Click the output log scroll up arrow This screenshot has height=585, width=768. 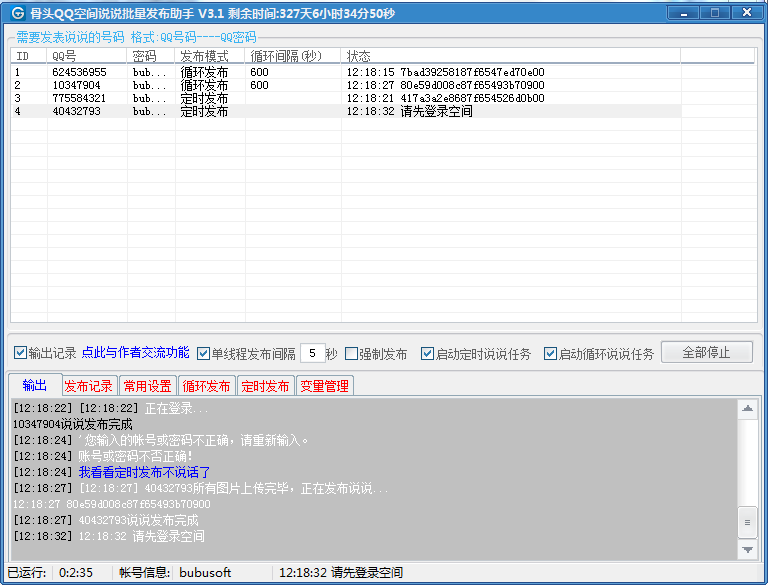tap(747, 408)
